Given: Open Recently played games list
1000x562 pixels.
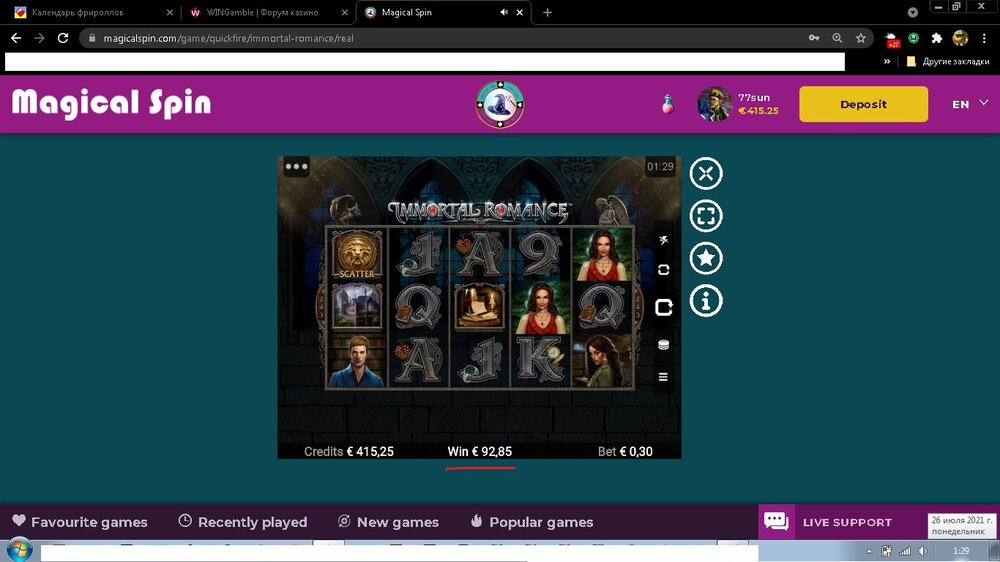Looking at the screenshot, I should tap(242, 522).
